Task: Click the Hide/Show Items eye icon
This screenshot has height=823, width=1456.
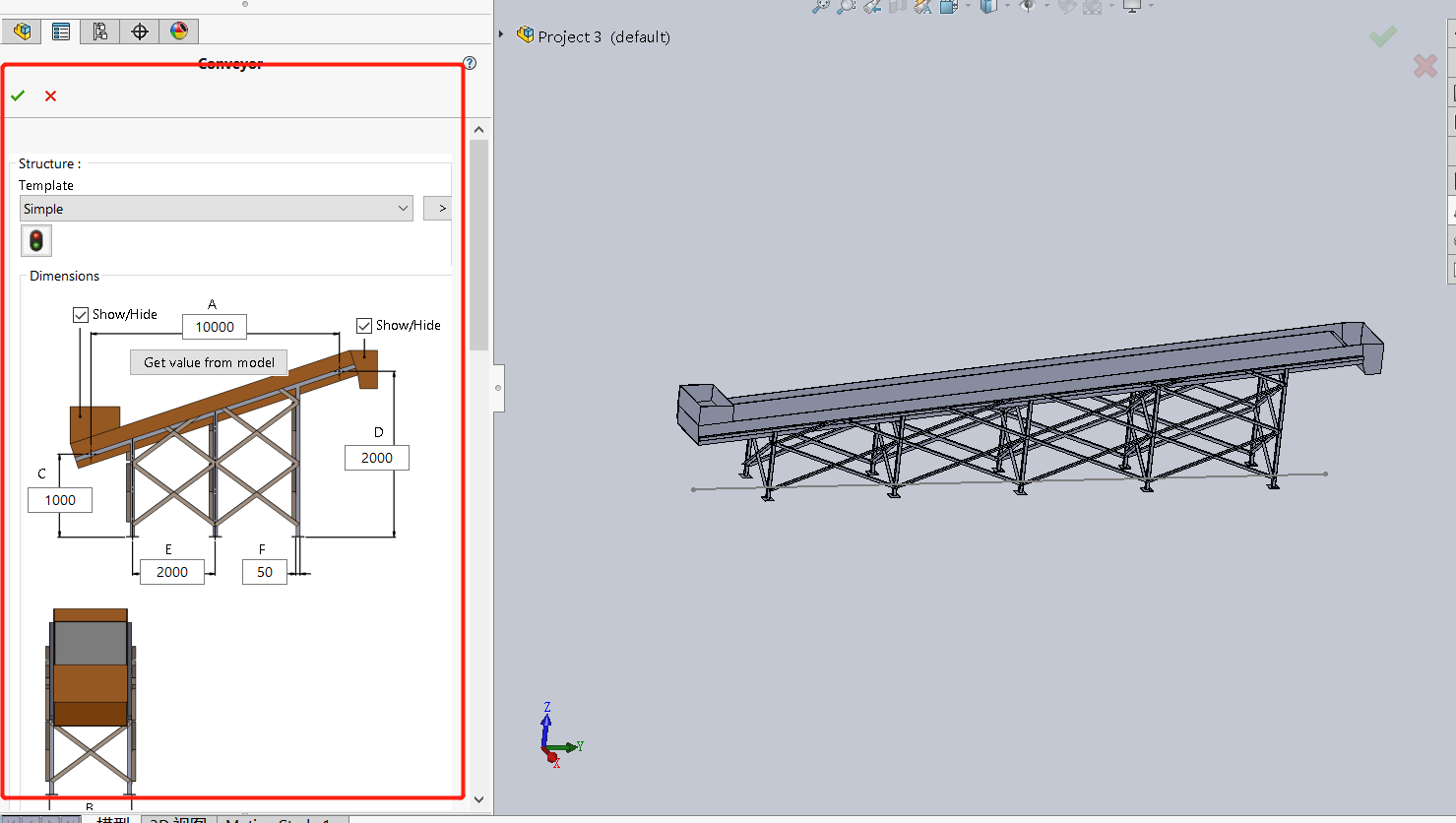Action: (x=1027, y=6)
